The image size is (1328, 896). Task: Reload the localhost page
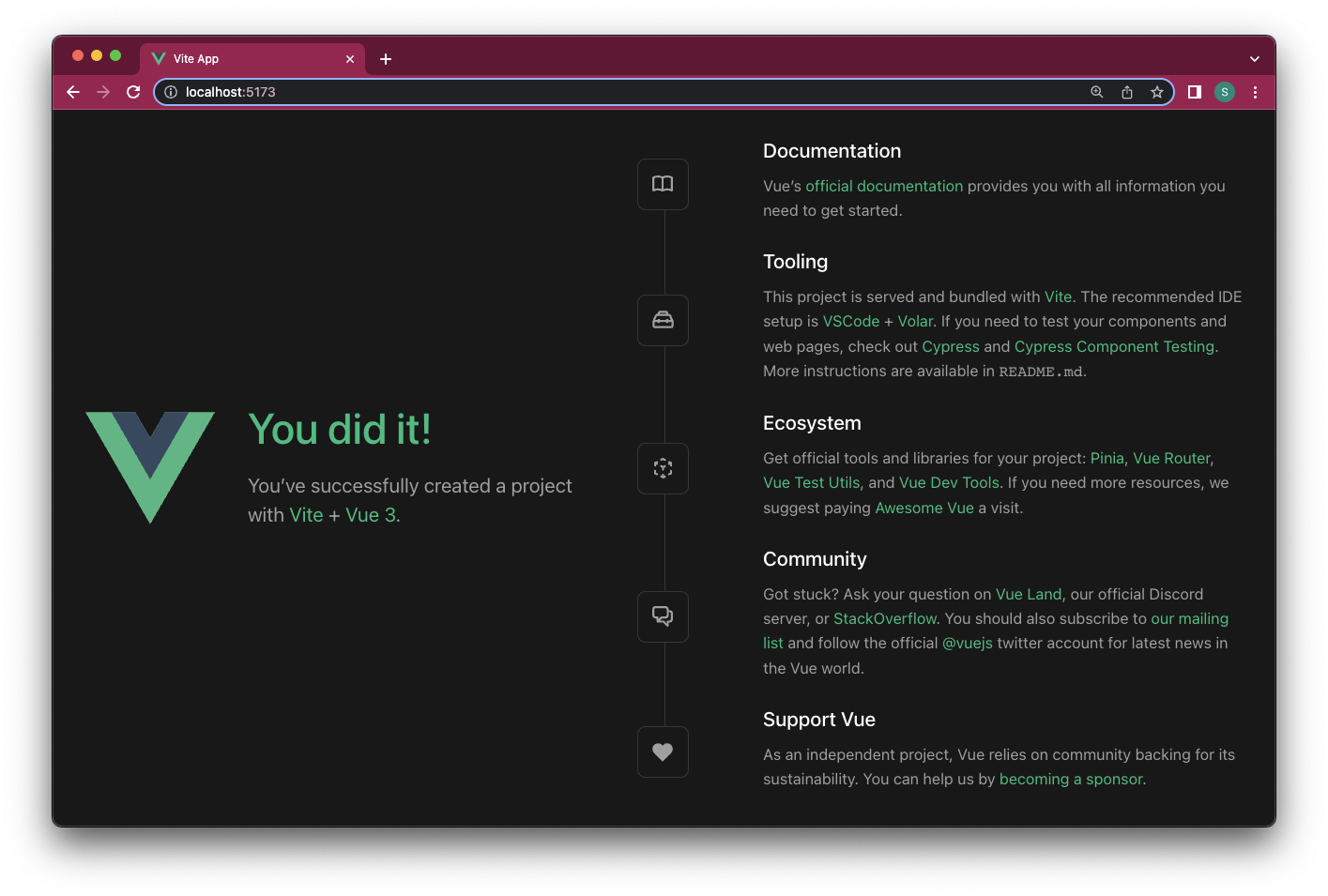[x=132, y=92]
